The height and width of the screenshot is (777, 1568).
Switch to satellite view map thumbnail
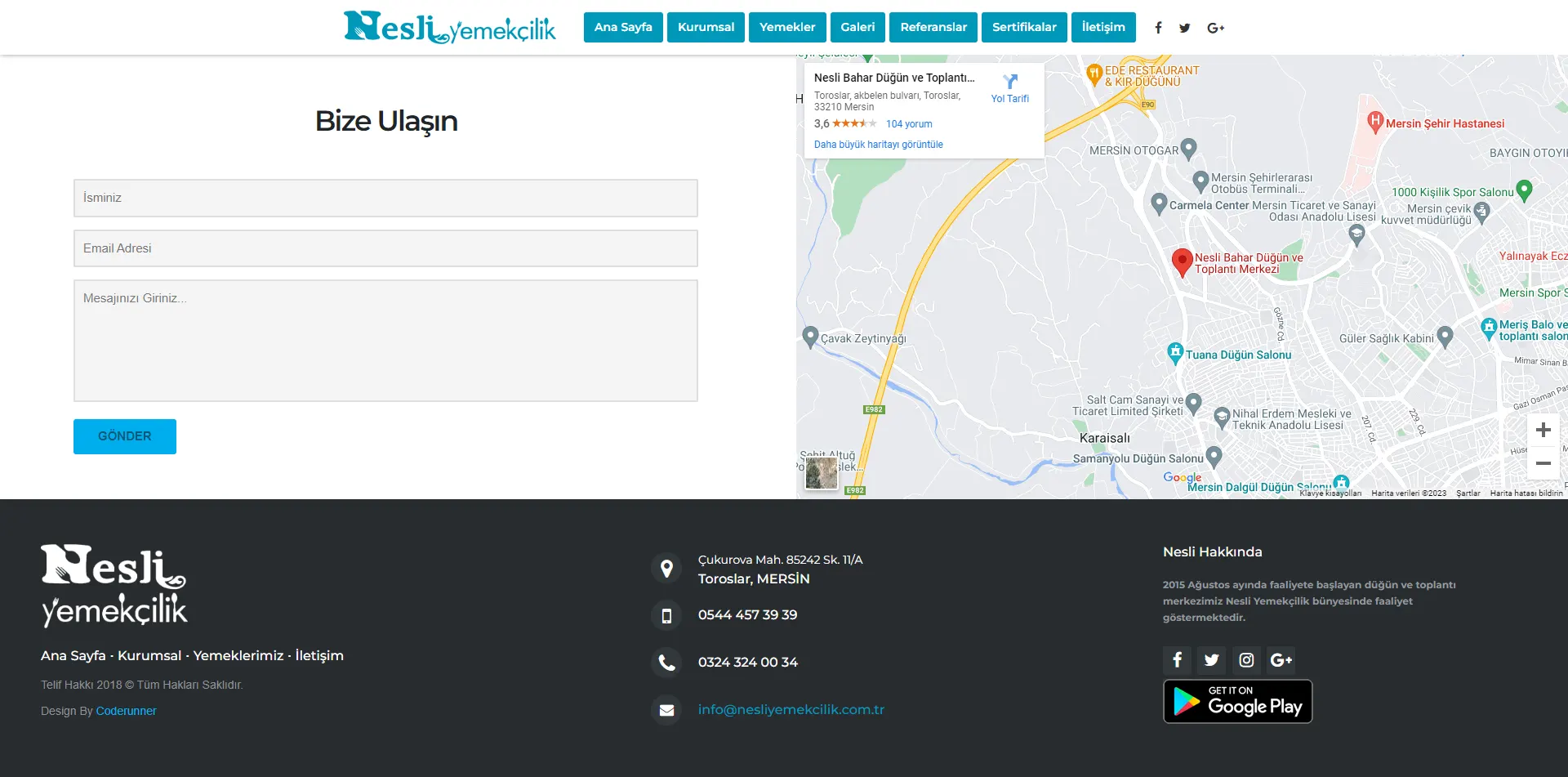pos(822,473)
